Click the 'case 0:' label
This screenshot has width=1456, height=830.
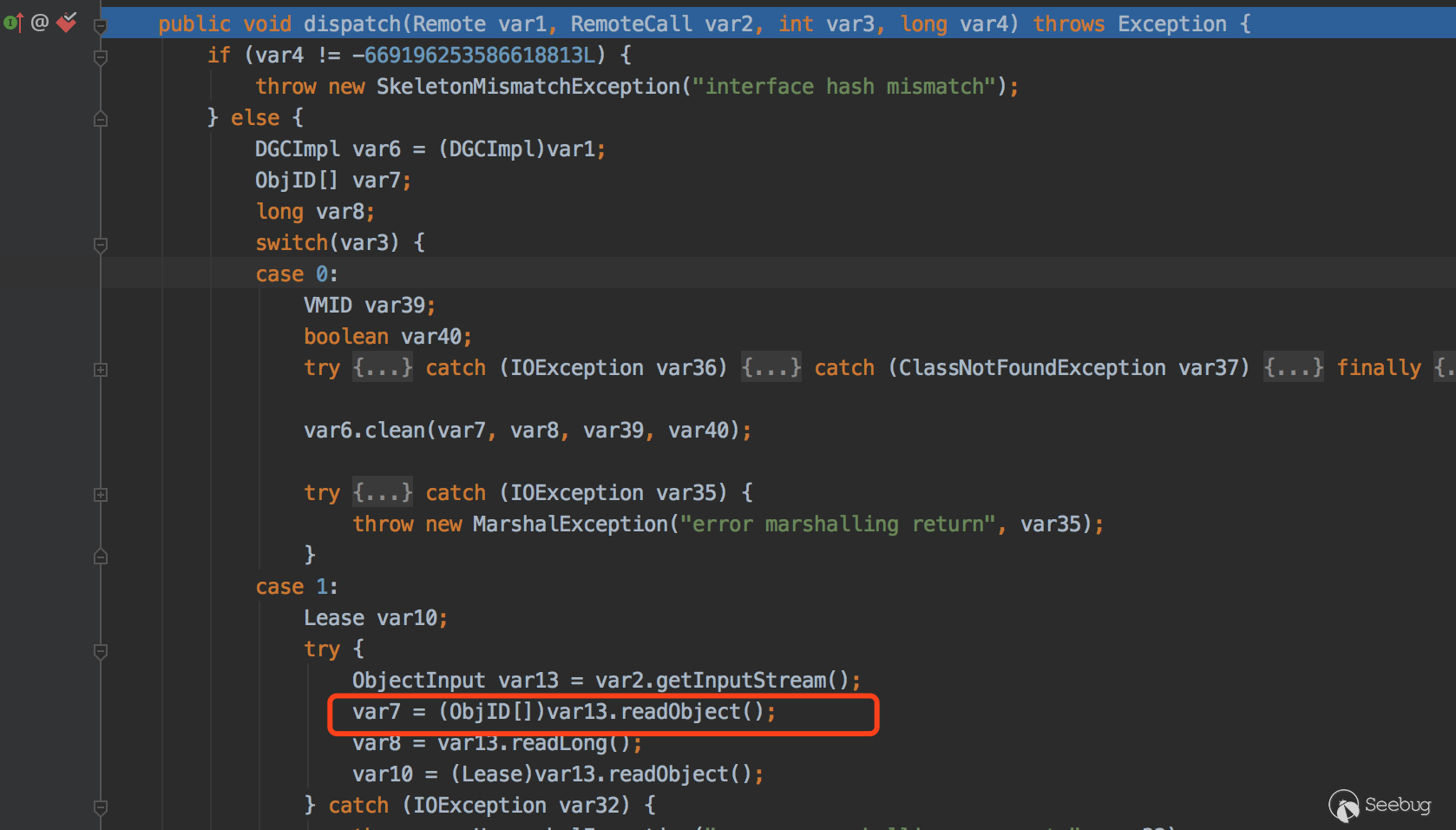coord(297,274)
